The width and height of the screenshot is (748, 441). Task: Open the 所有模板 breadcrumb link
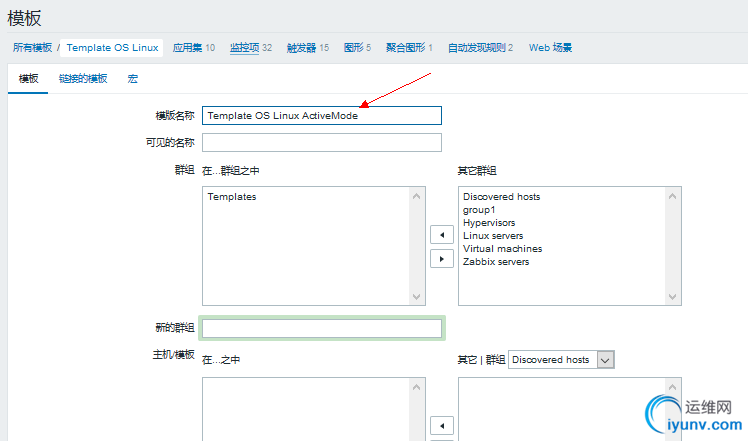(32, 48)
